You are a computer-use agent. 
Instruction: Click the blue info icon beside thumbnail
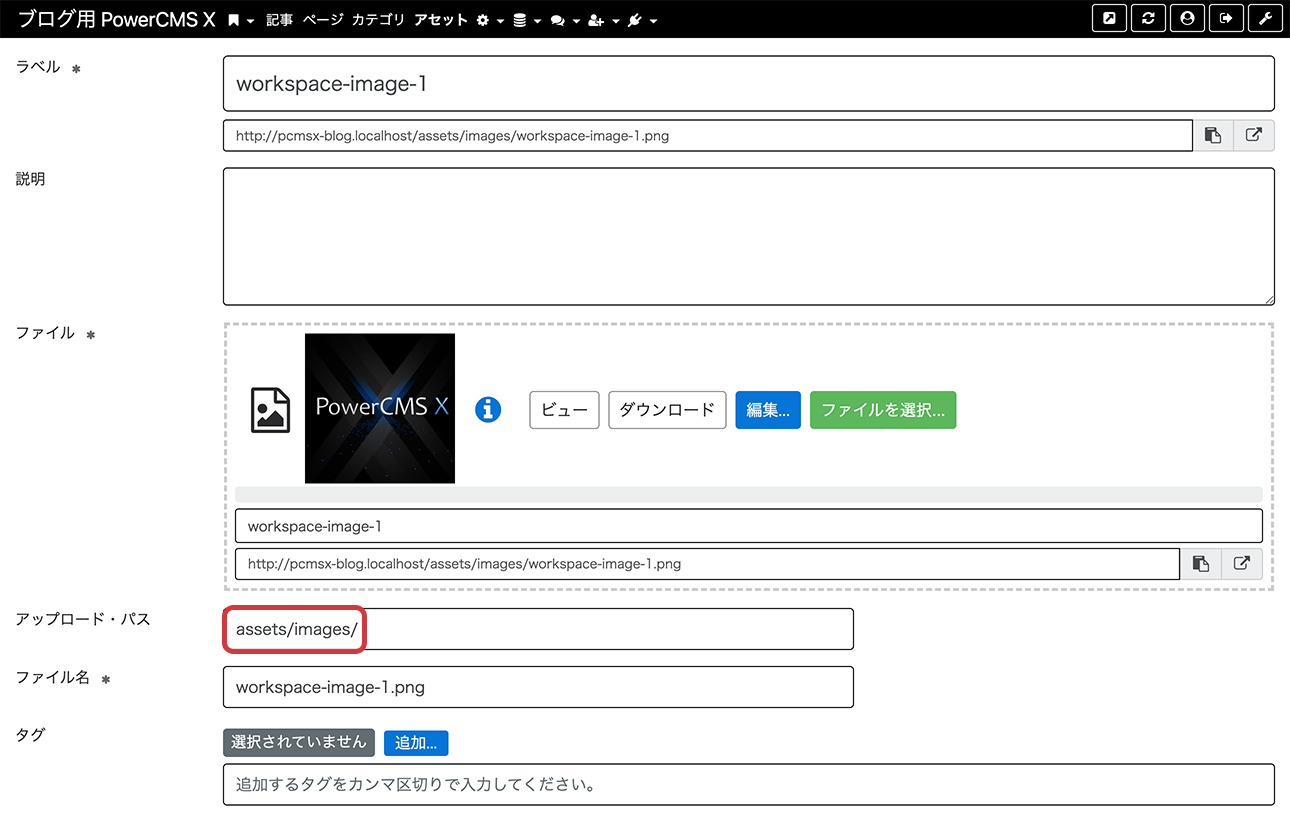point(488,409)
